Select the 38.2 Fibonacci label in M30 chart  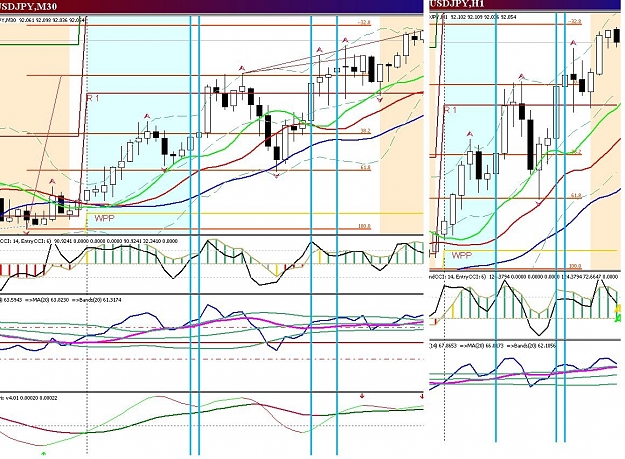[x=366, y=131]
